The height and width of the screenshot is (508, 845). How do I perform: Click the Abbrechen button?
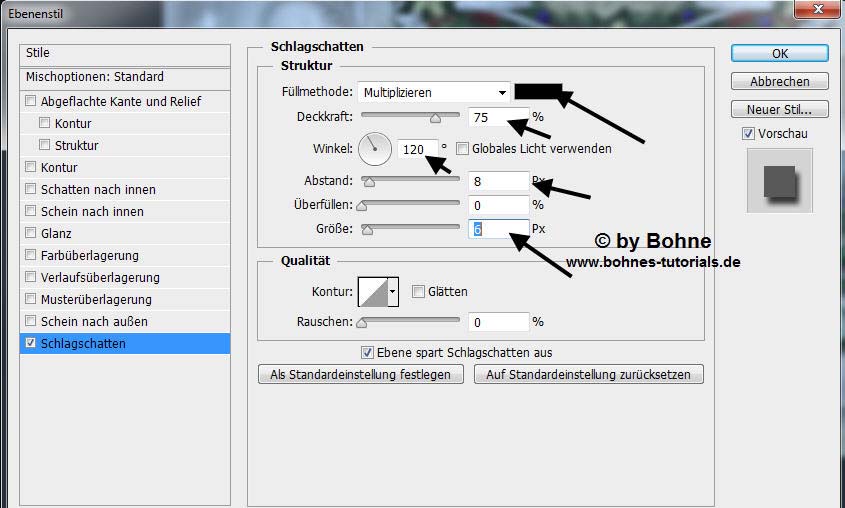[780, 82]
